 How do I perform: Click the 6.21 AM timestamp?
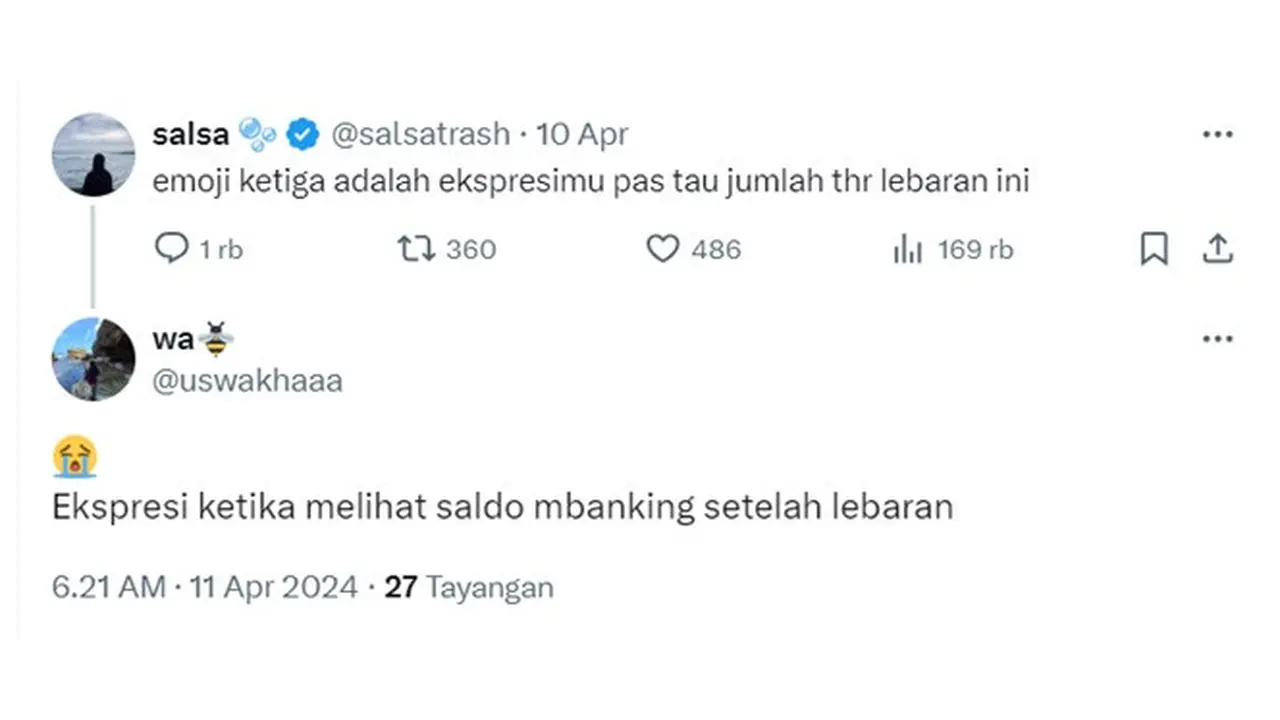pyautogui.click(x=107, y=587)
